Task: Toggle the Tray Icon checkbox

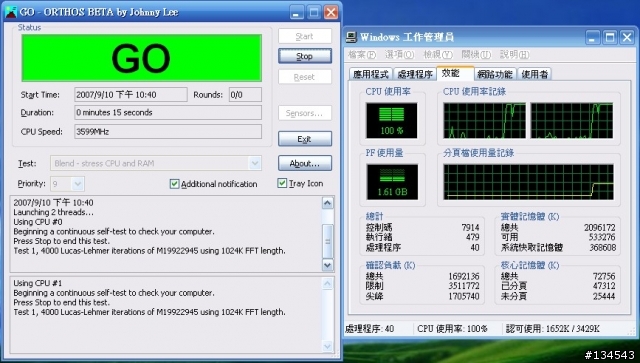Action: [282, 183]
